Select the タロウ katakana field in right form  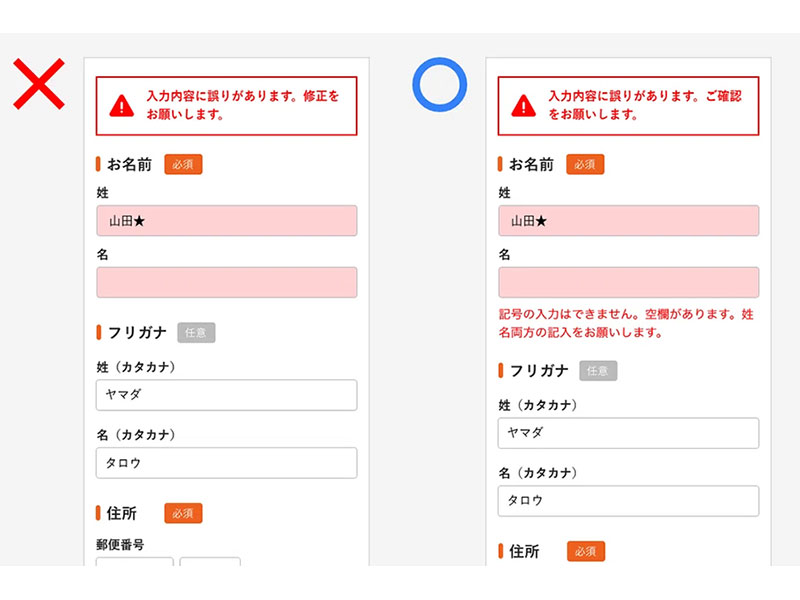[x=628, y=501]
